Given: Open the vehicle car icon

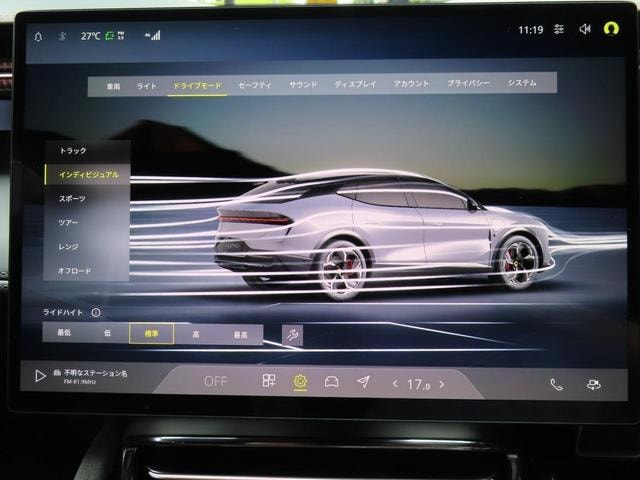Looking at the screenshot, I should click(x=331, y=382).
